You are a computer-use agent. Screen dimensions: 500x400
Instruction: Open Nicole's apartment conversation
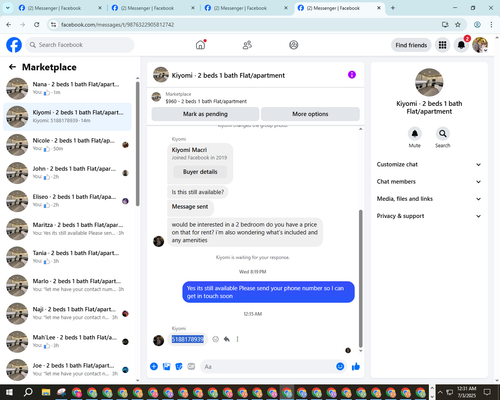67,145
